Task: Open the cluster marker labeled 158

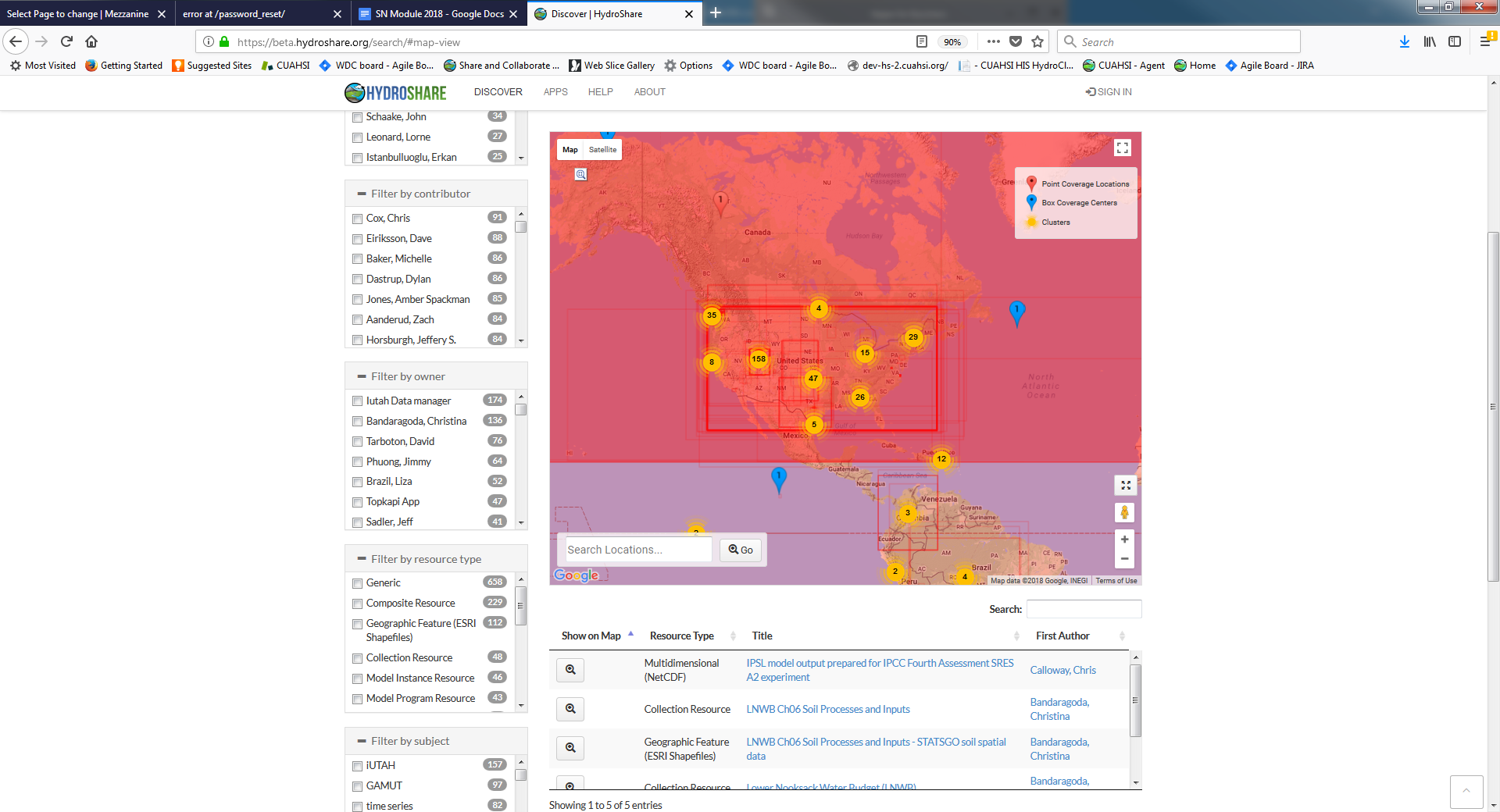Action: (x=759, y=359)
